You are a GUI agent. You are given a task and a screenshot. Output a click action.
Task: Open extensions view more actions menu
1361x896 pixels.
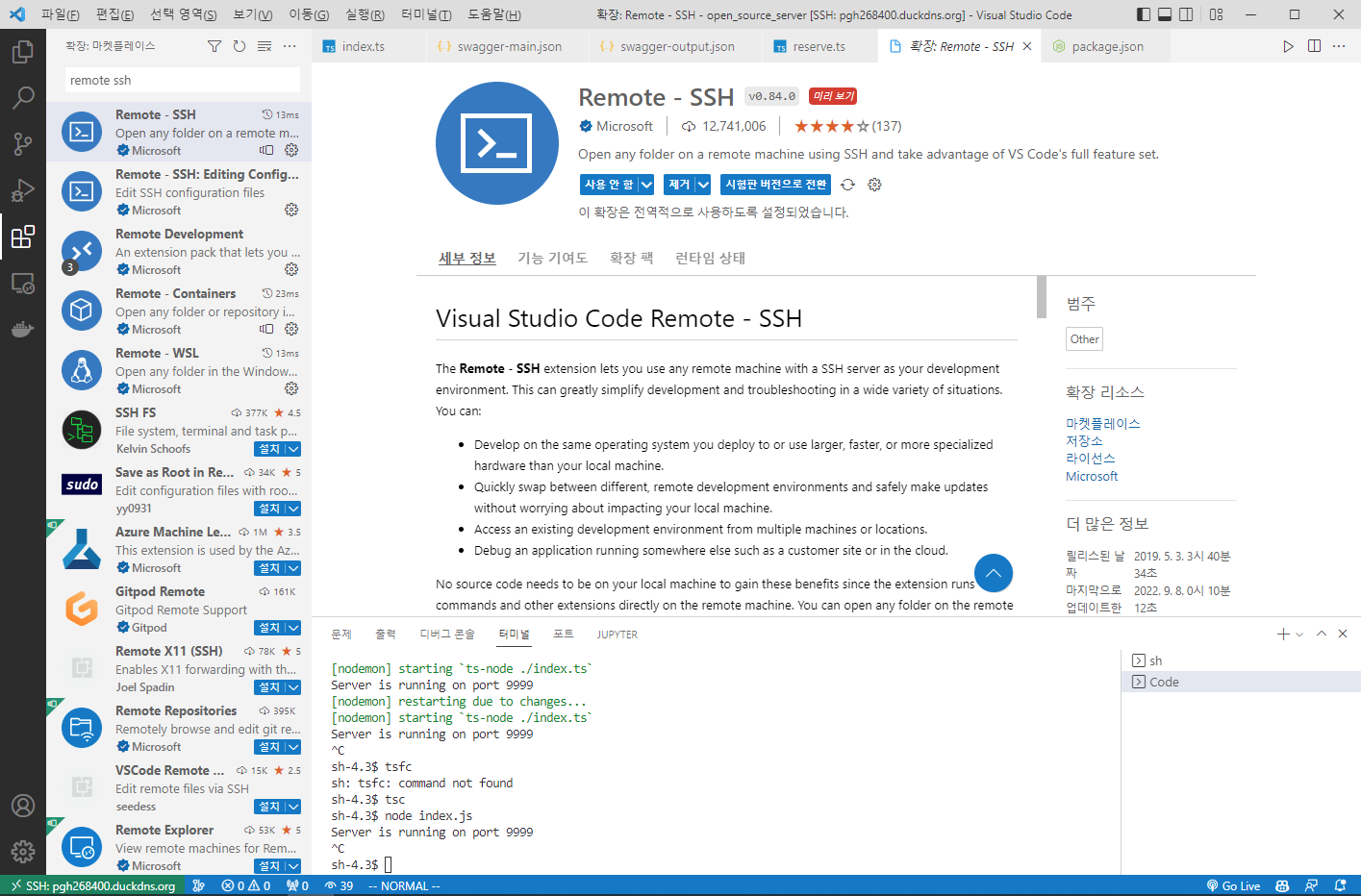click(290, 46)
